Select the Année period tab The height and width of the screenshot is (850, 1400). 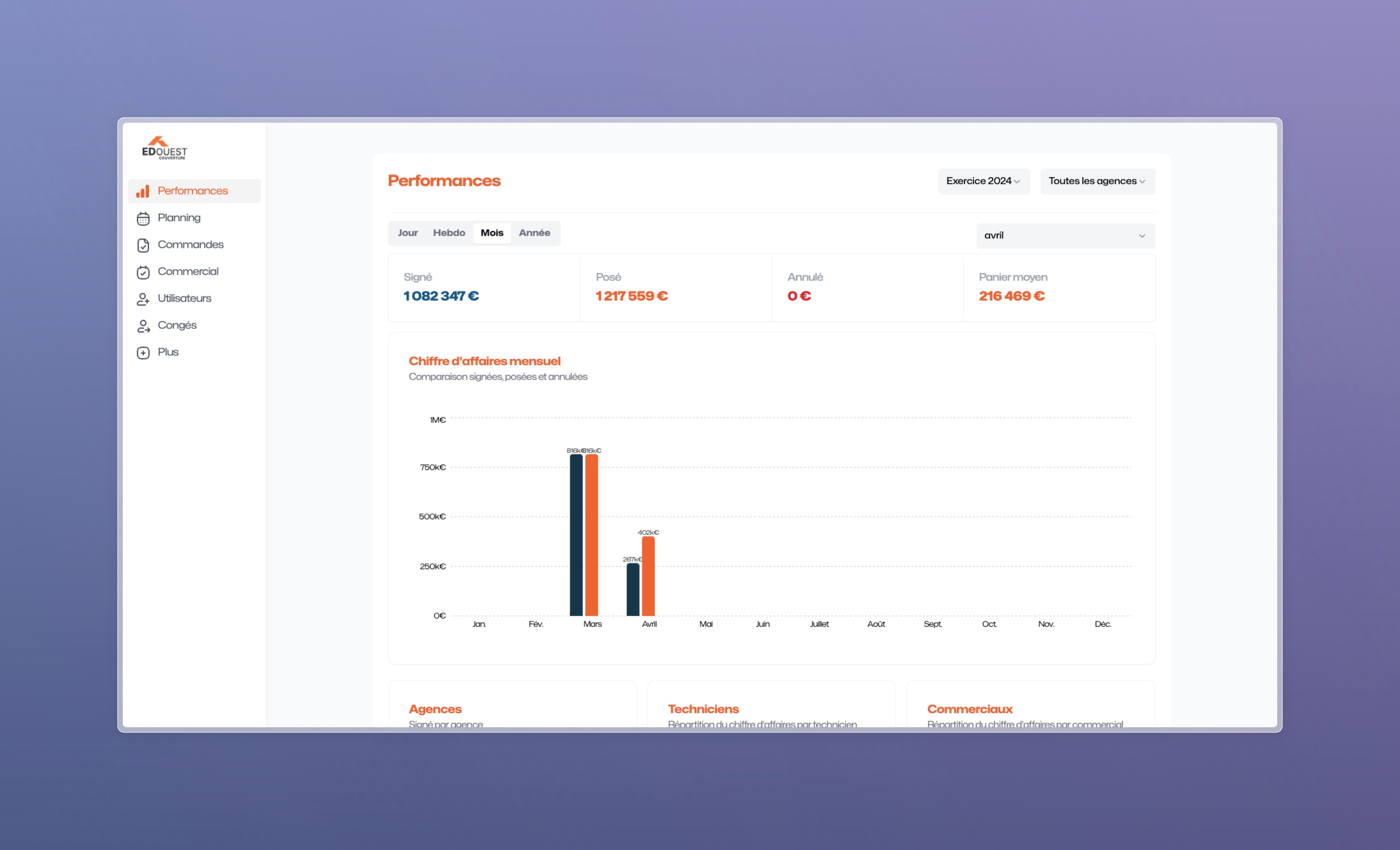[534, 233]
